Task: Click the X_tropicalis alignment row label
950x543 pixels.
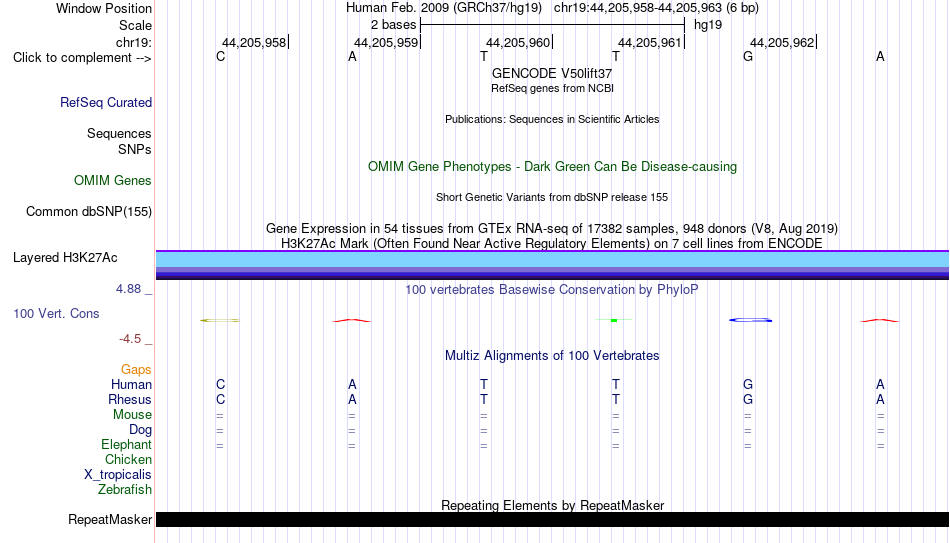Action: click(x=118, y=475)
